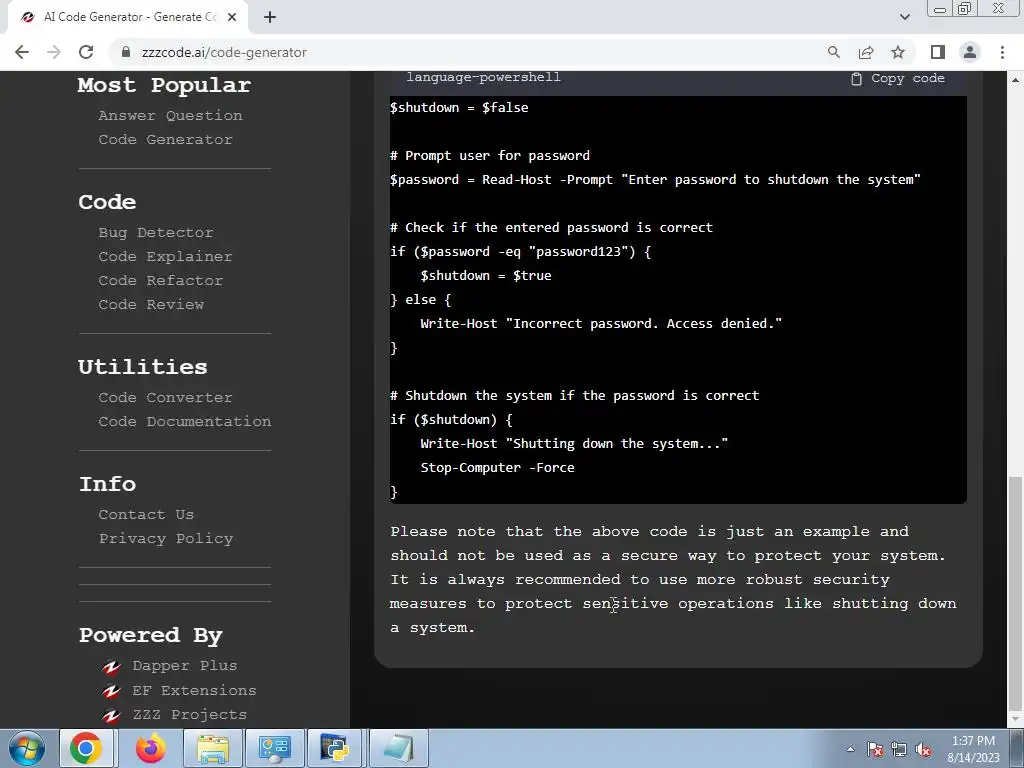Open the Windows Start menu

(26, 748)
